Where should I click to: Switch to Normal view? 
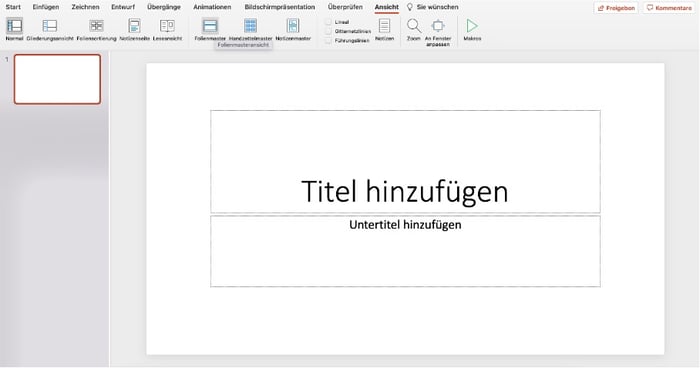(x=14, y=29)
